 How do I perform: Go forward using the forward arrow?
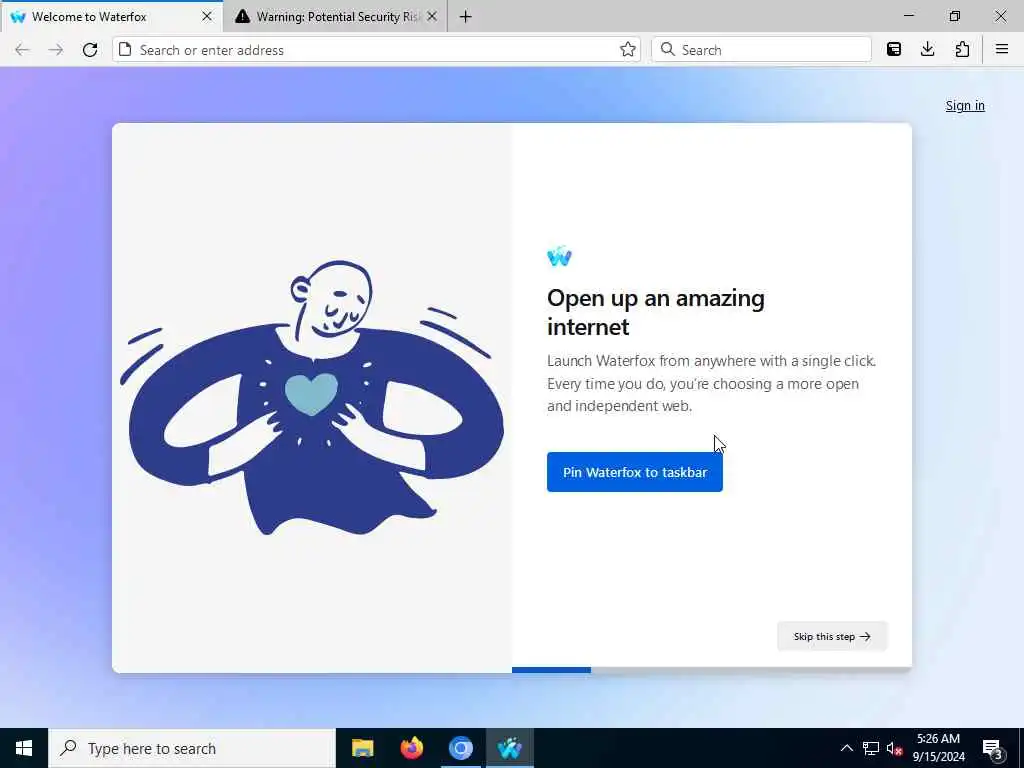[x=56, y=50]
